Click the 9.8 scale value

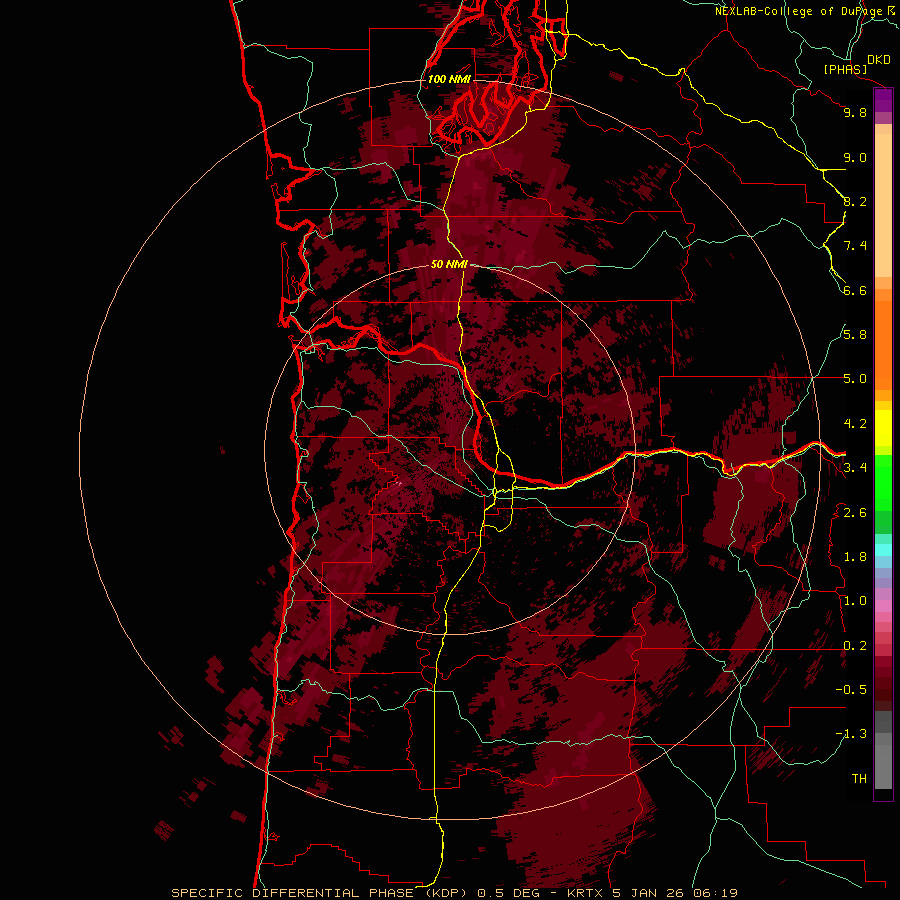click(855, 113)
